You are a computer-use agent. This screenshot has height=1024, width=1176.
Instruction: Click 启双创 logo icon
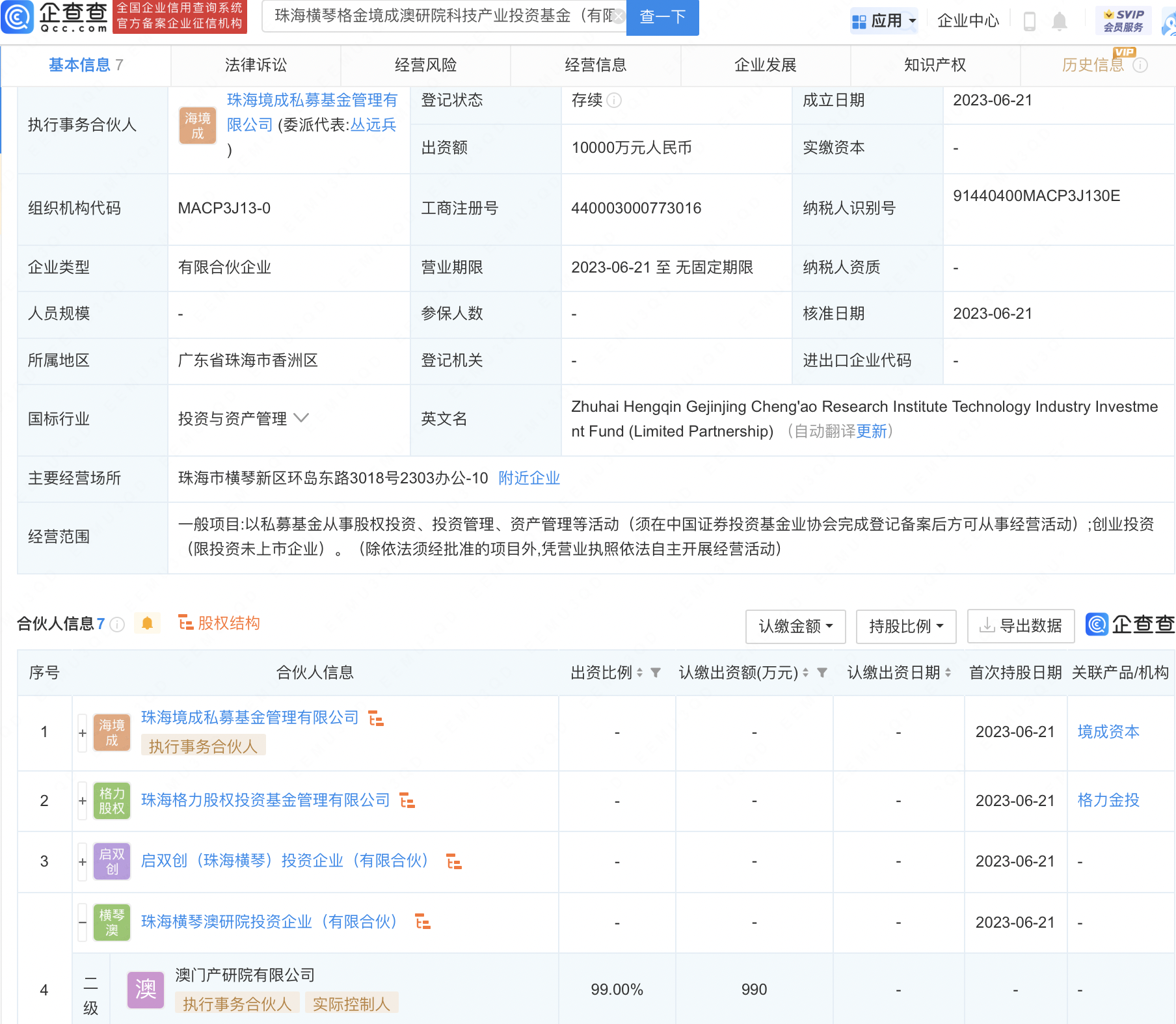(x=112, y=862)
